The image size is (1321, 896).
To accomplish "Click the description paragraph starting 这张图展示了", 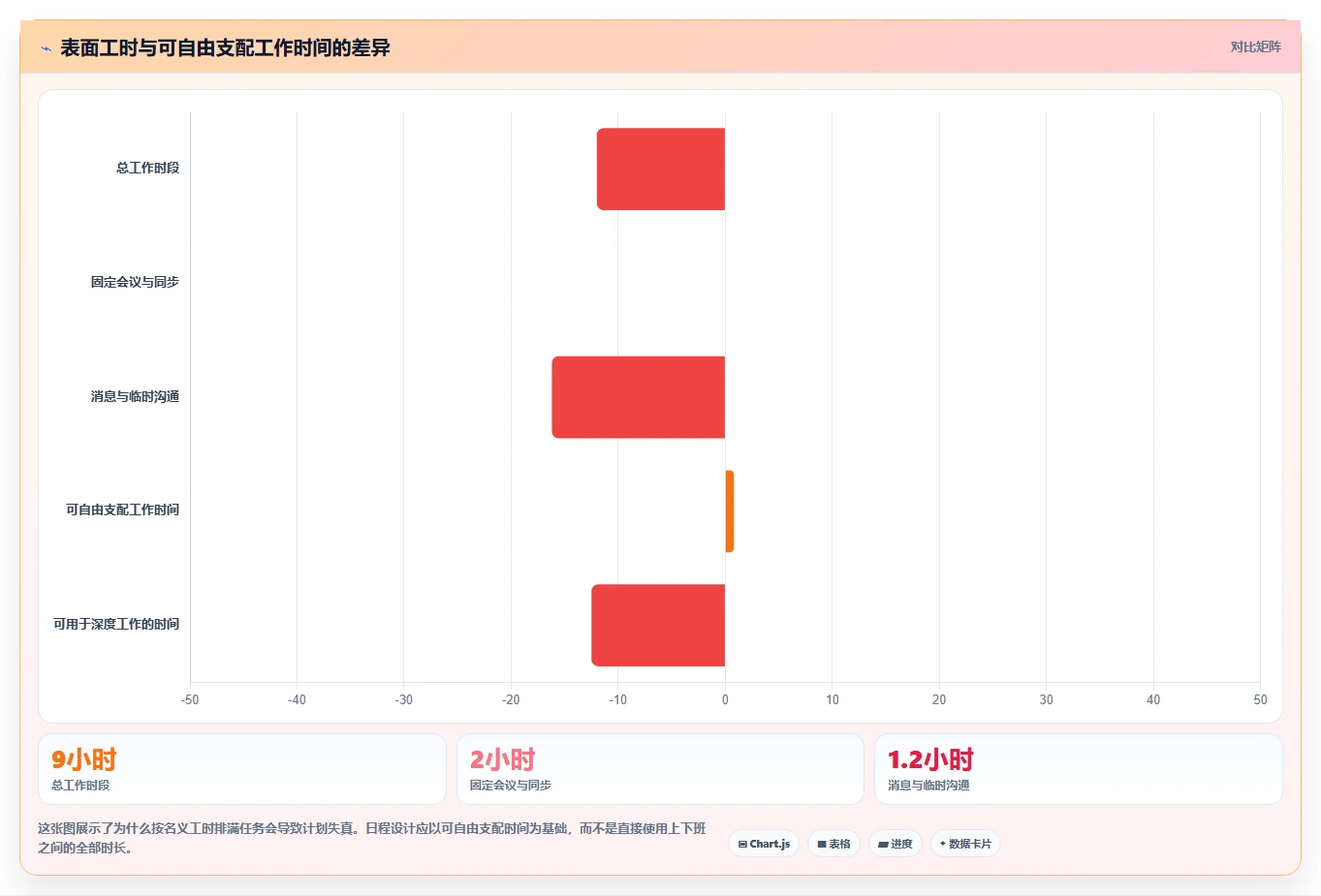I will tap(372, 838).
